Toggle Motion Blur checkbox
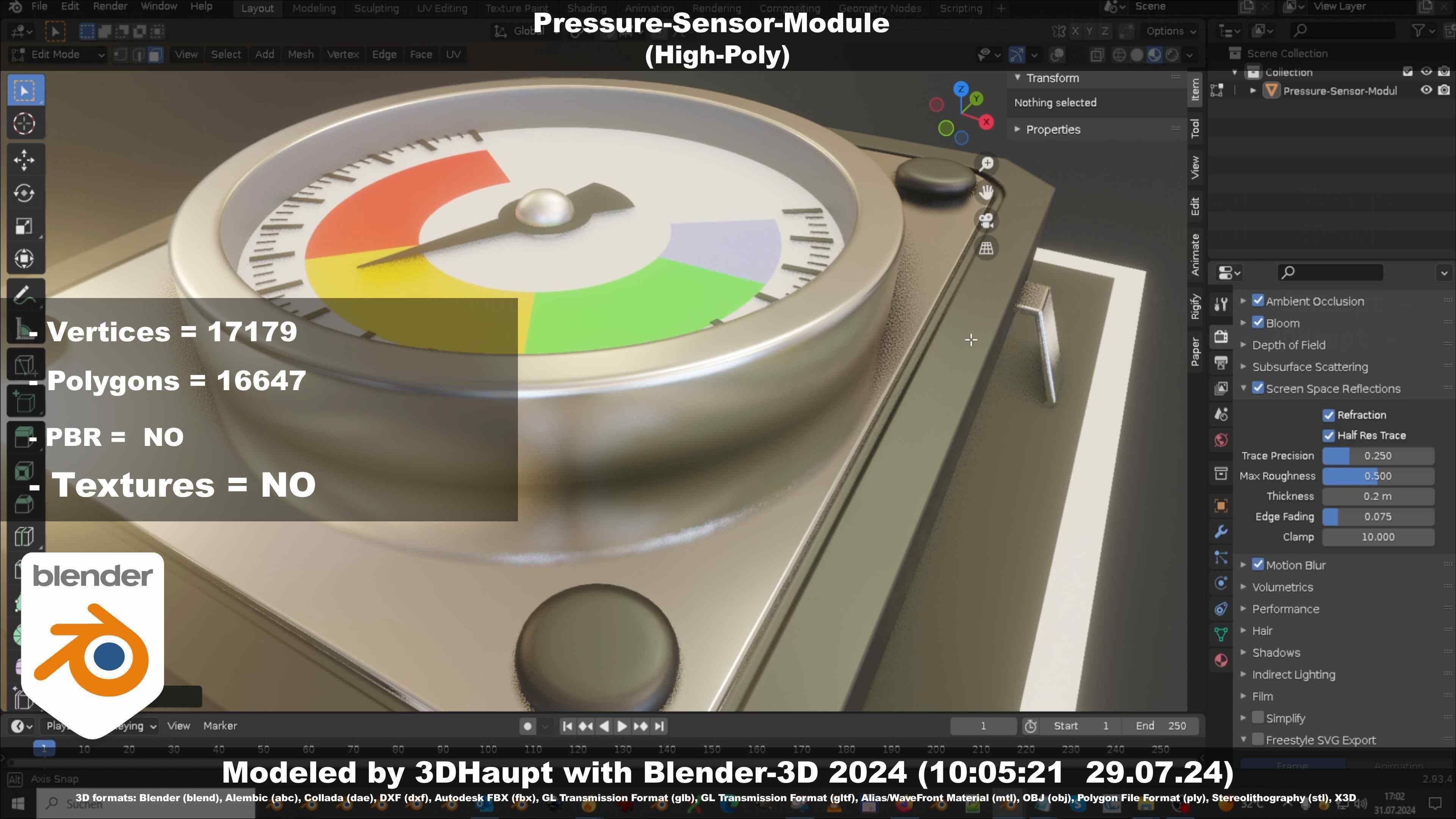Viewport: 1456px width, 819px height. [x=1258, y=565]
